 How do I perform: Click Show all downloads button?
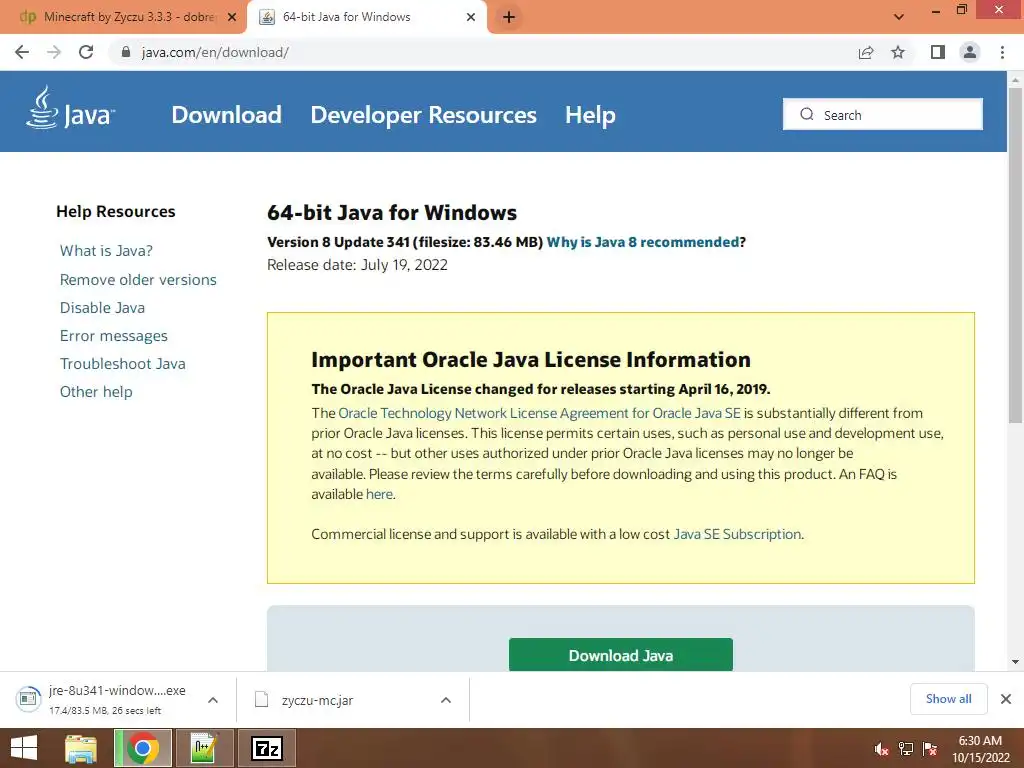tap(948, 699)
